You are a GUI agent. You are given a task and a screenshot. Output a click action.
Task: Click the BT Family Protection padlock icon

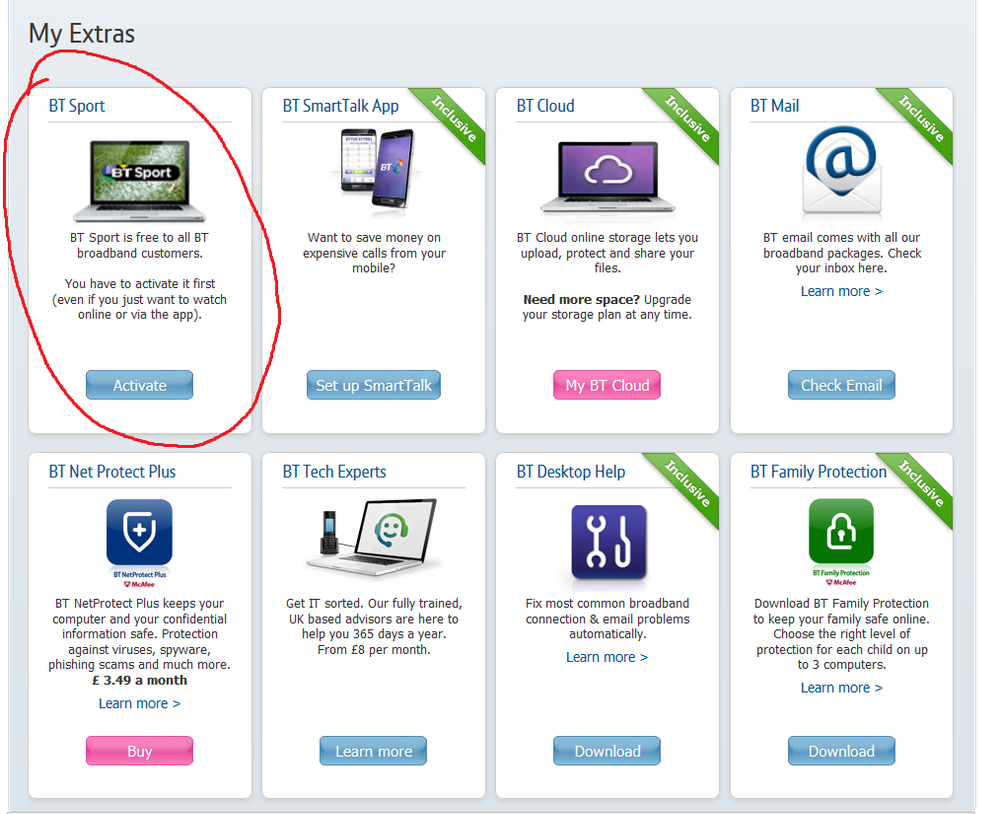tap(841, 531)
